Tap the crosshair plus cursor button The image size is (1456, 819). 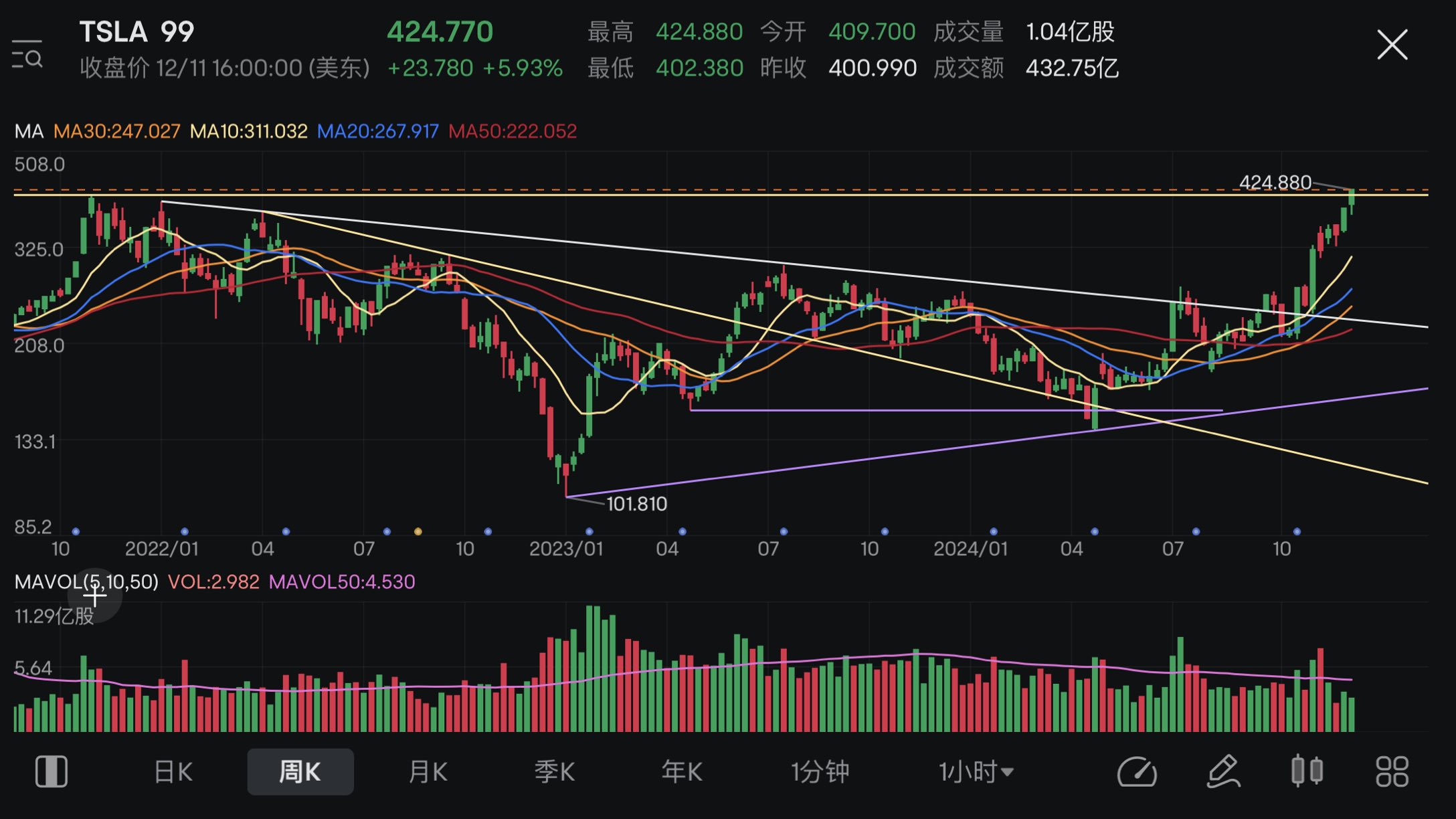(x=95, y=595)
